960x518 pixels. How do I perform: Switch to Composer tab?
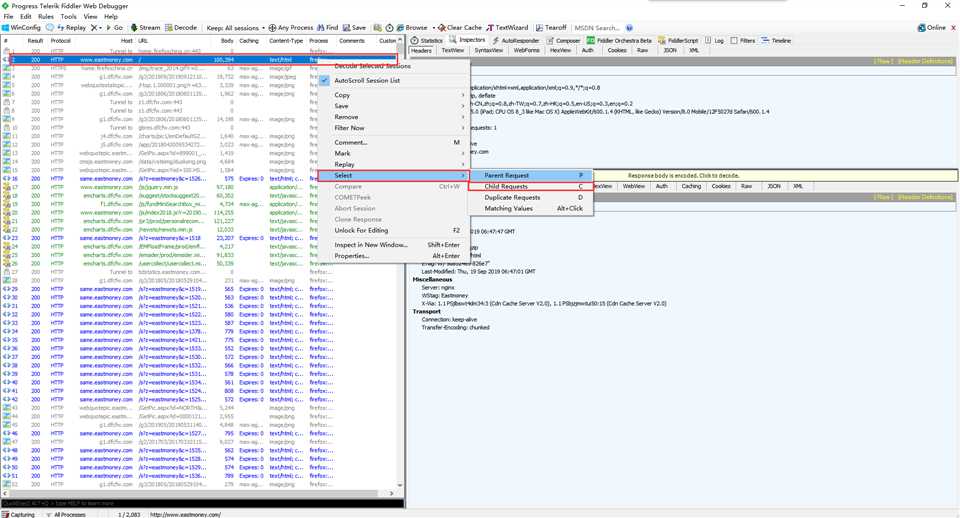(563, 40)
